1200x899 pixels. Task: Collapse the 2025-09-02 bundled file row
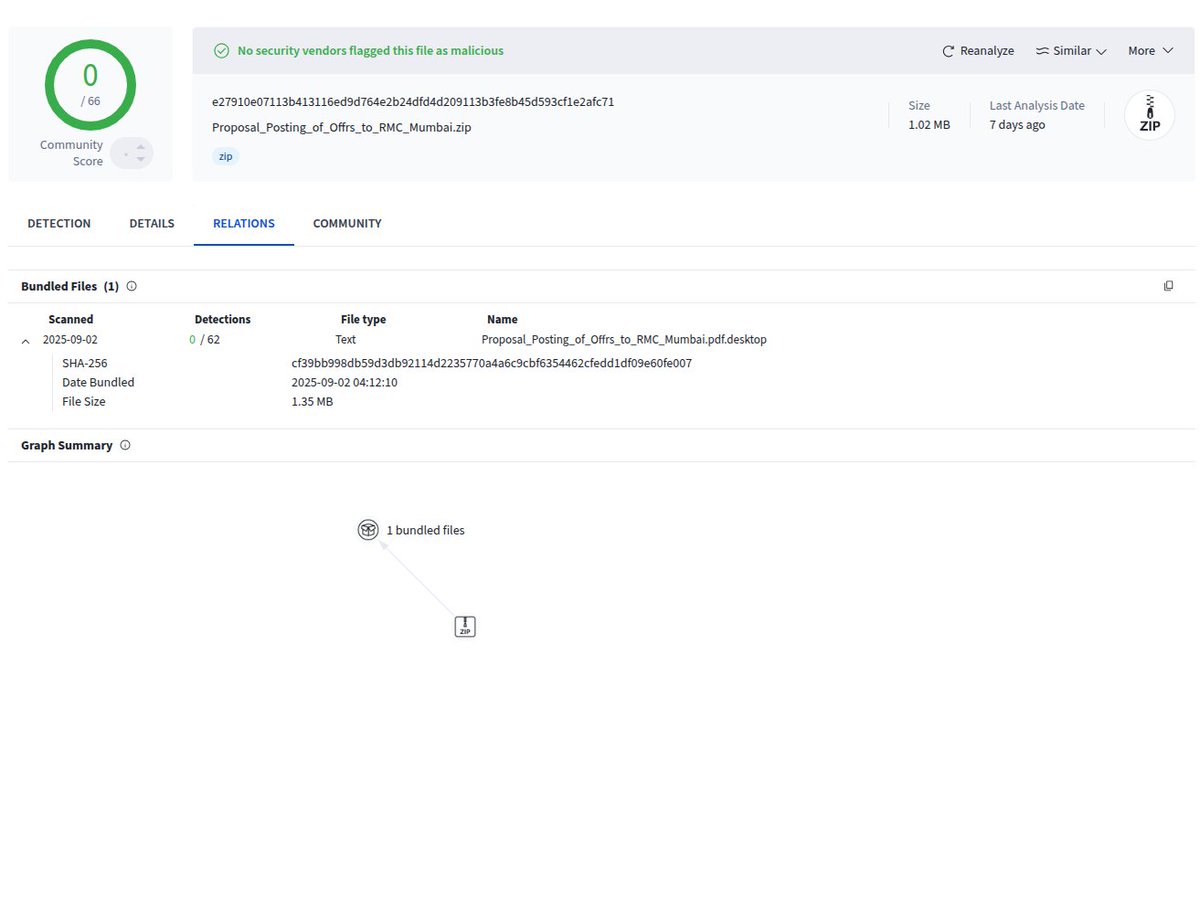(25, 340)
